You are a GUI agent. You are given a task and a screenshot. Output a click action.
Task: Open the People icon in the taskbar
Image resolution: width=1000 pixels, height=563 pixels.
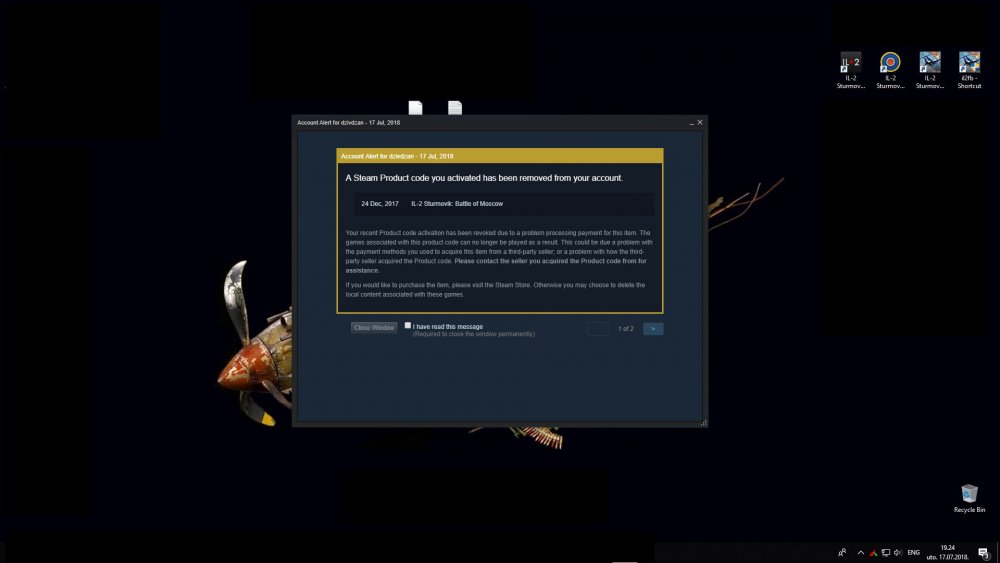pos(842,552)
